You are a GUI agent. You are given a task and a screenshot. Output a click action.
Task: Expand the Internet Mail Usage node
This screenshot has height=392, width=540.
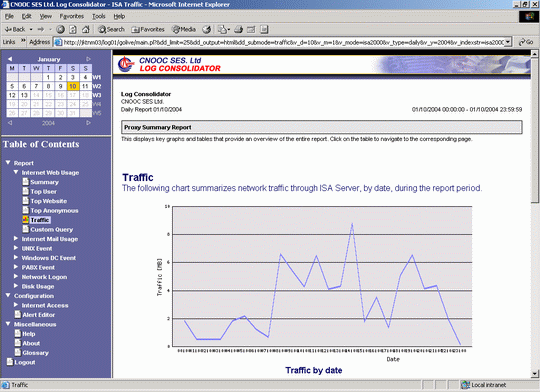coord(16,238)
